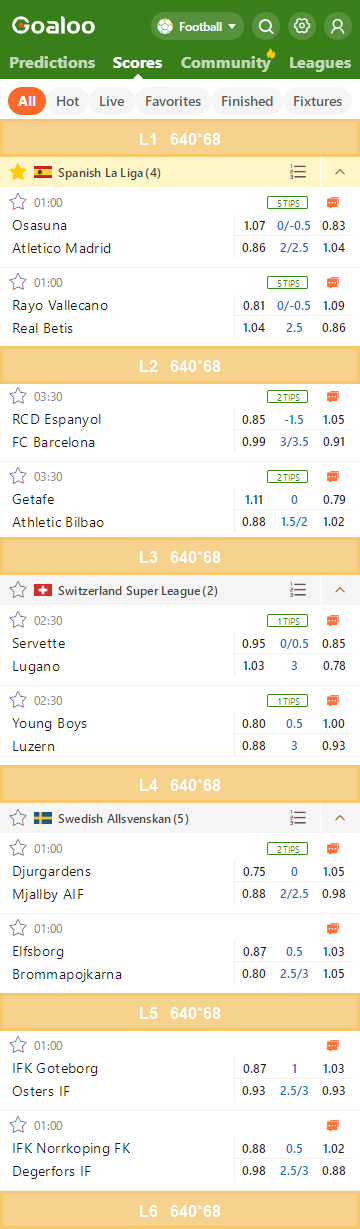The width and height of the screenshot is (360, 1229).
Task: Select the Finished filter tab
Action: (247, 101)
